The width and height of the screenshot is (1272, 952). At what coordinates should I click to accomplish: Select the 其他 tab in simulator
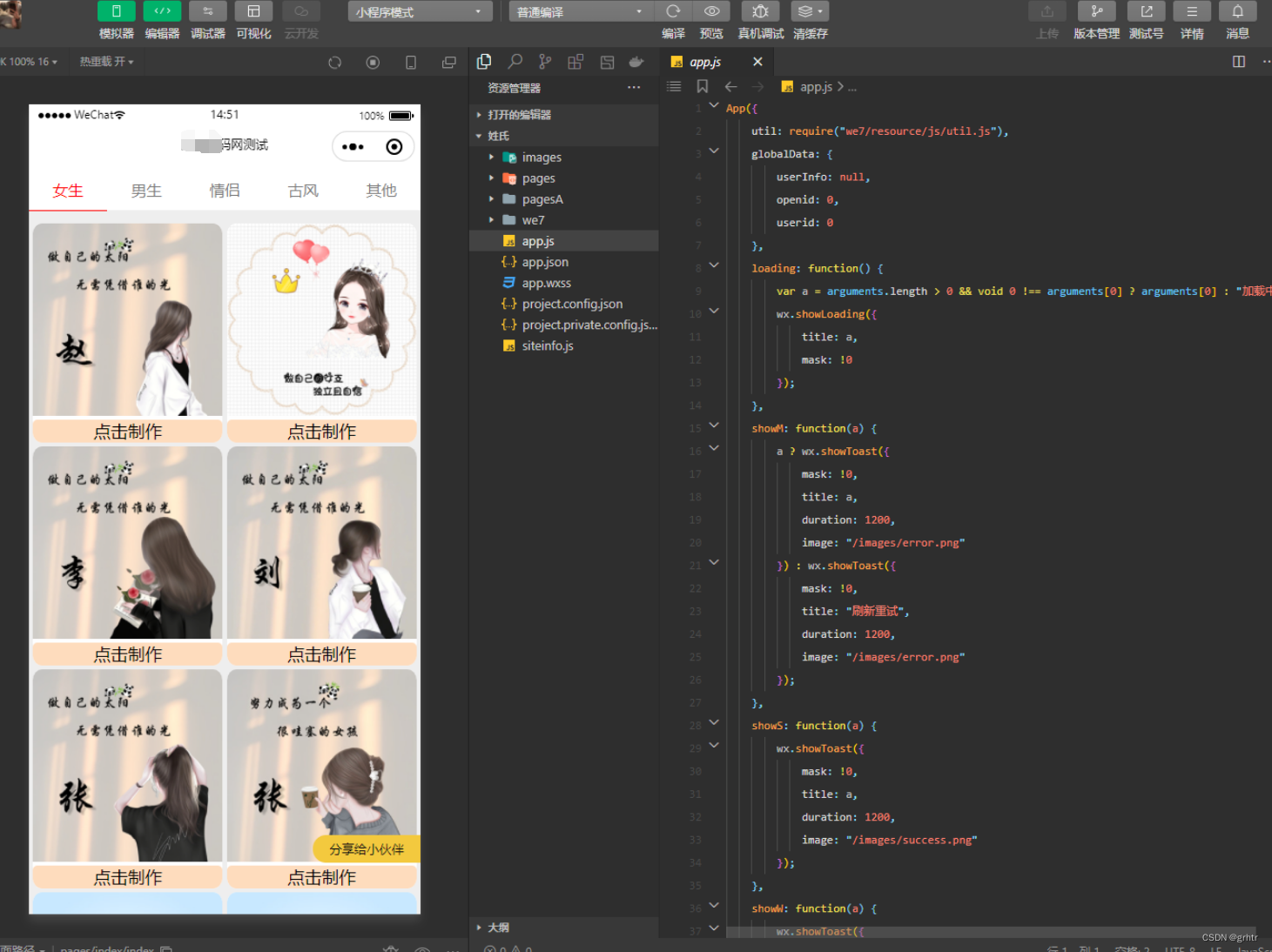[381, 191]
